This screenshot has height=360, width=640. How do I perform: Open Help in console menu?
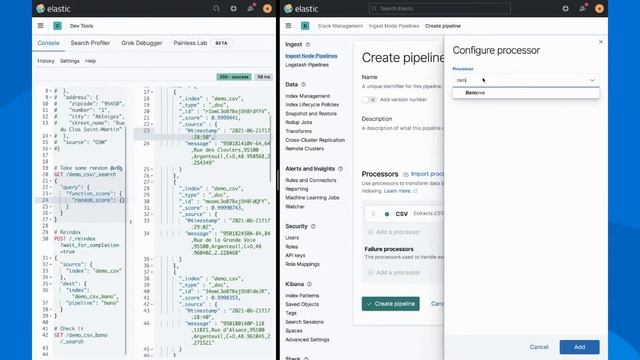[91, 61]
